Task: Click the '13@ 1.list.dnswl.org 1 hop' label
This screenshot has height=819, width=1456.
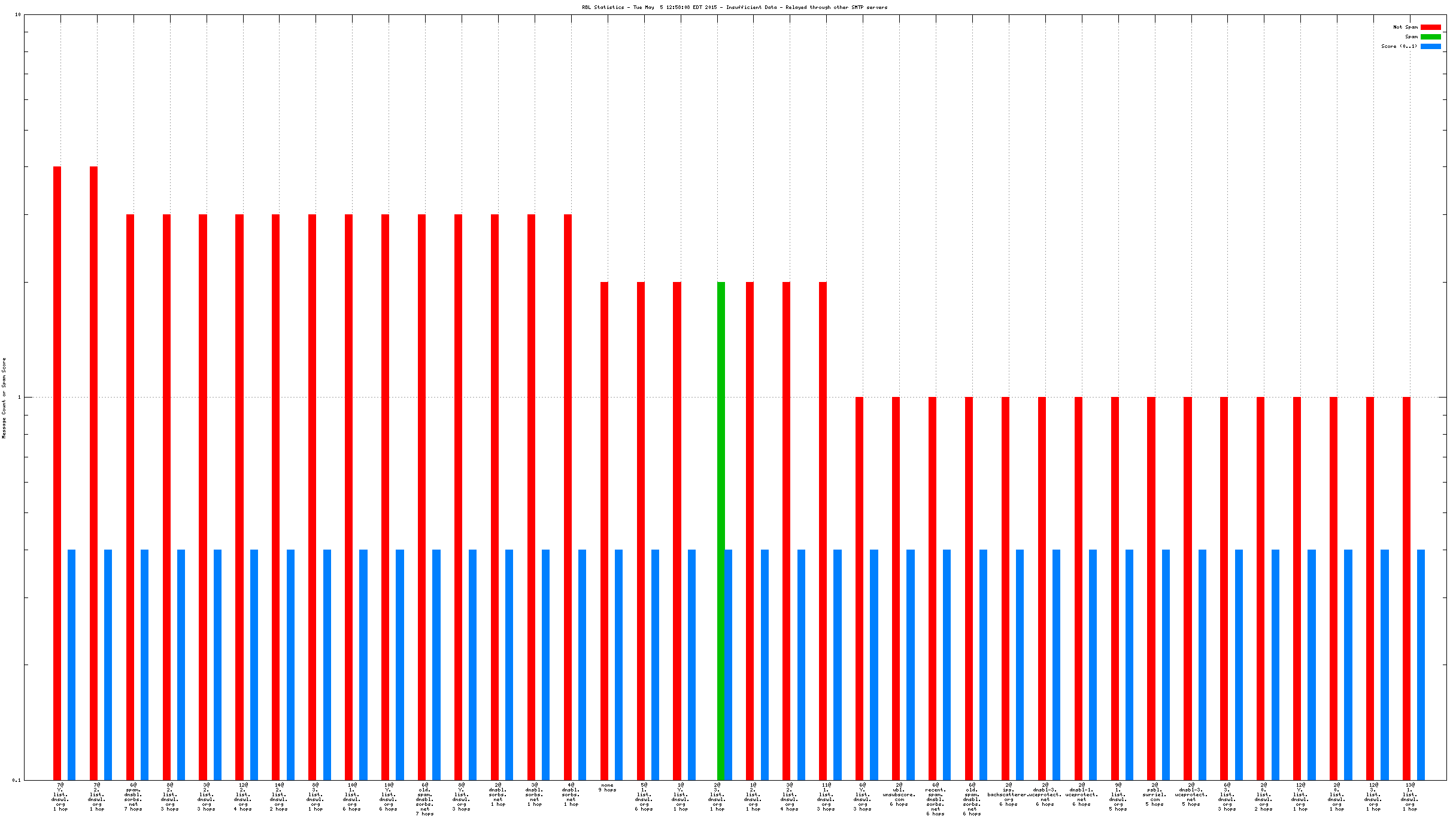Action: [1410, 797]
